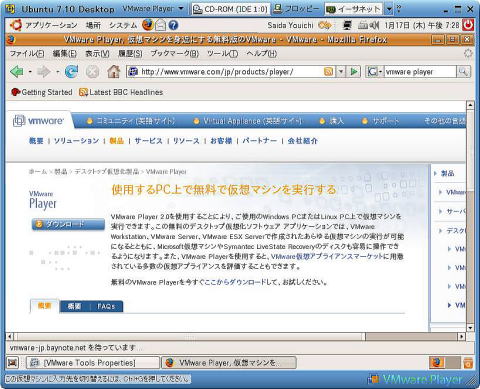Click the red power button in the panel
This screenshot has width=480, height=389.
[x=468, y=25]
